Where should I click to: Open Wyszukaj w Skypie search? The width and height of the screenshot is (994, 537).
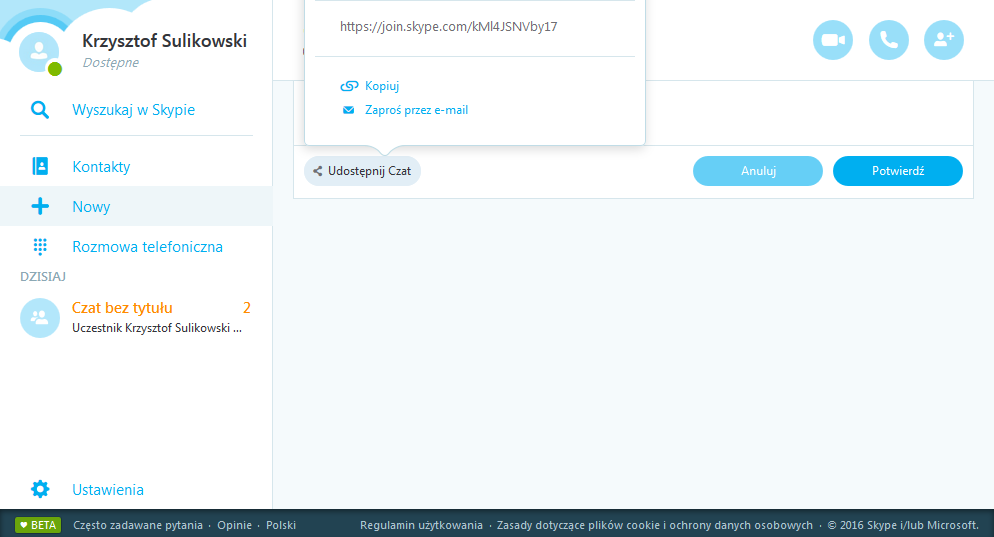[133, 110]
